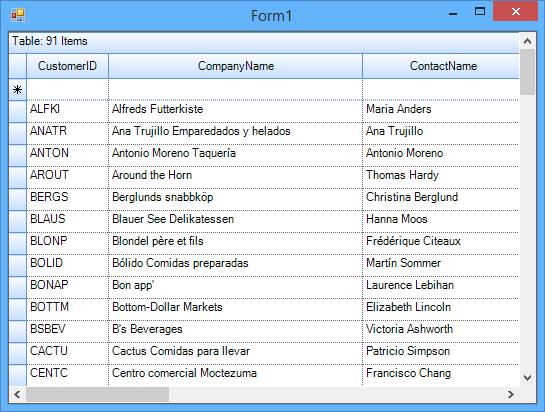Sort by the CustomerID column header

tap(67, 66)
